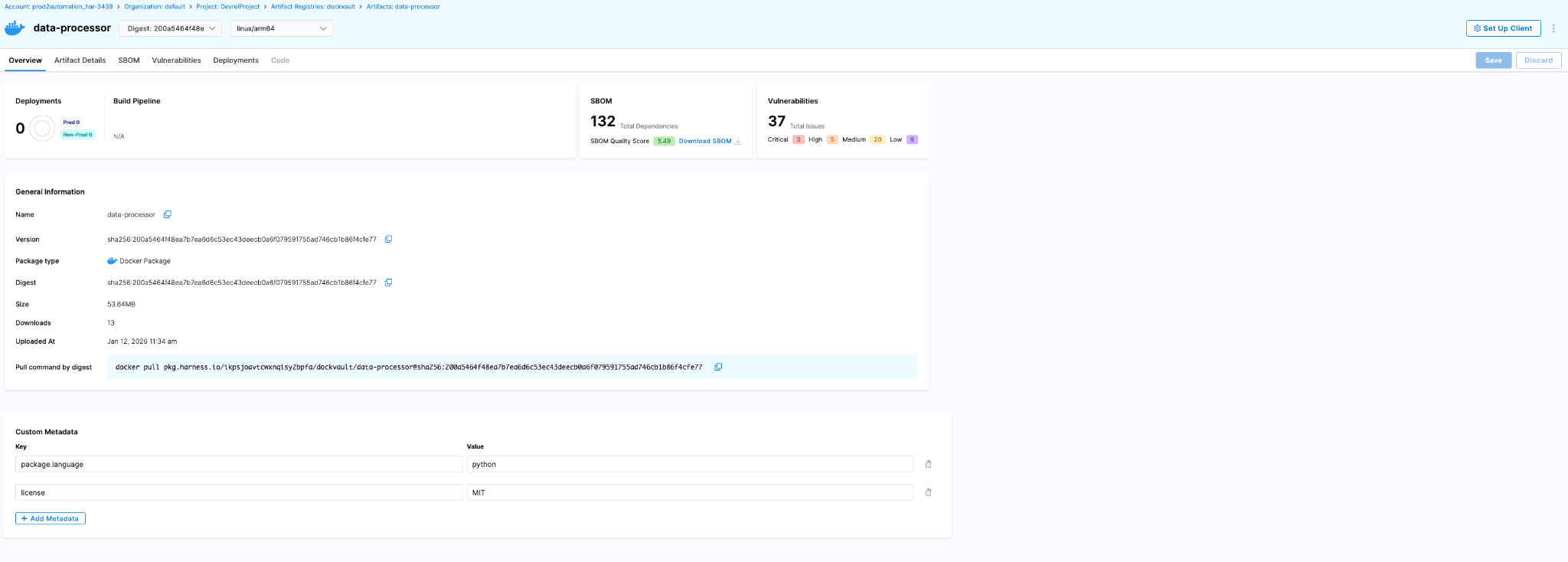Open the Artifact Details tab
The width and height of the screenshot is (1568, 562).
80,60
